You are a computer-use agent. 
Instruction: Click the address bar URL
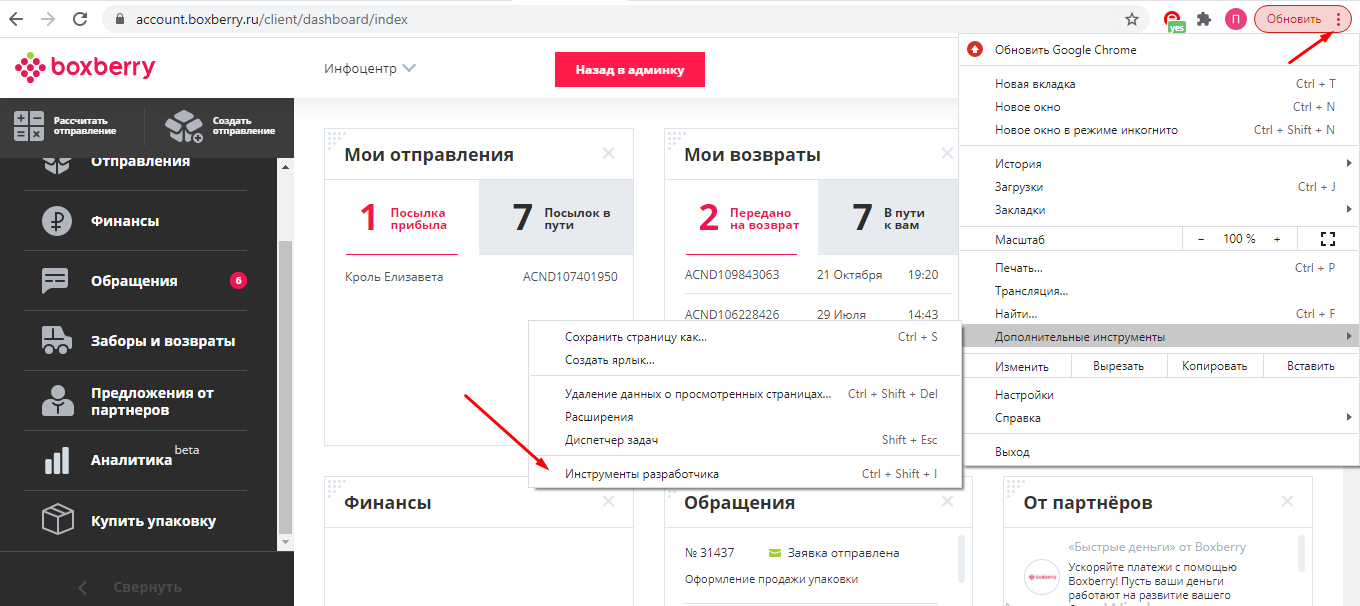(x=272, y=19)
